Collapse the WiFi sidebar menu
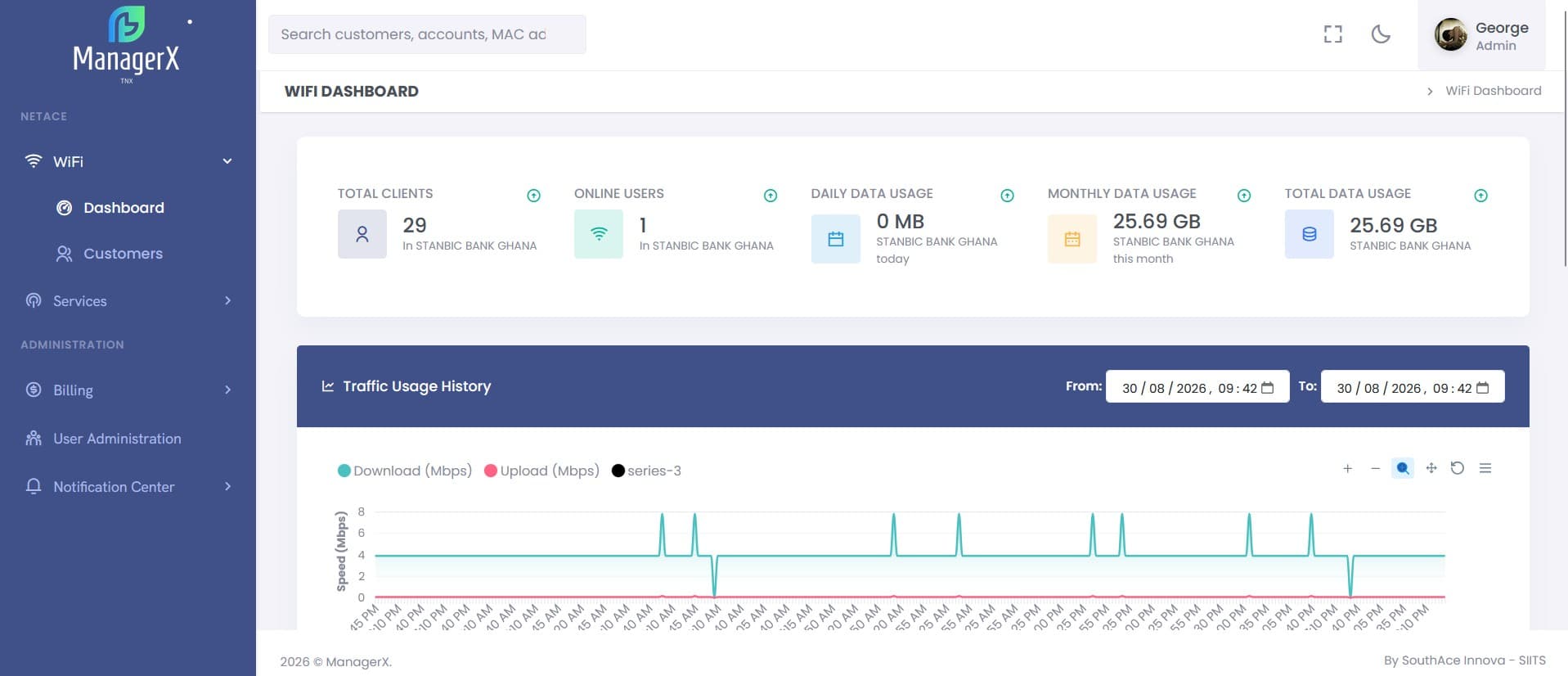 pyautogui.click(x=227, y=161)
